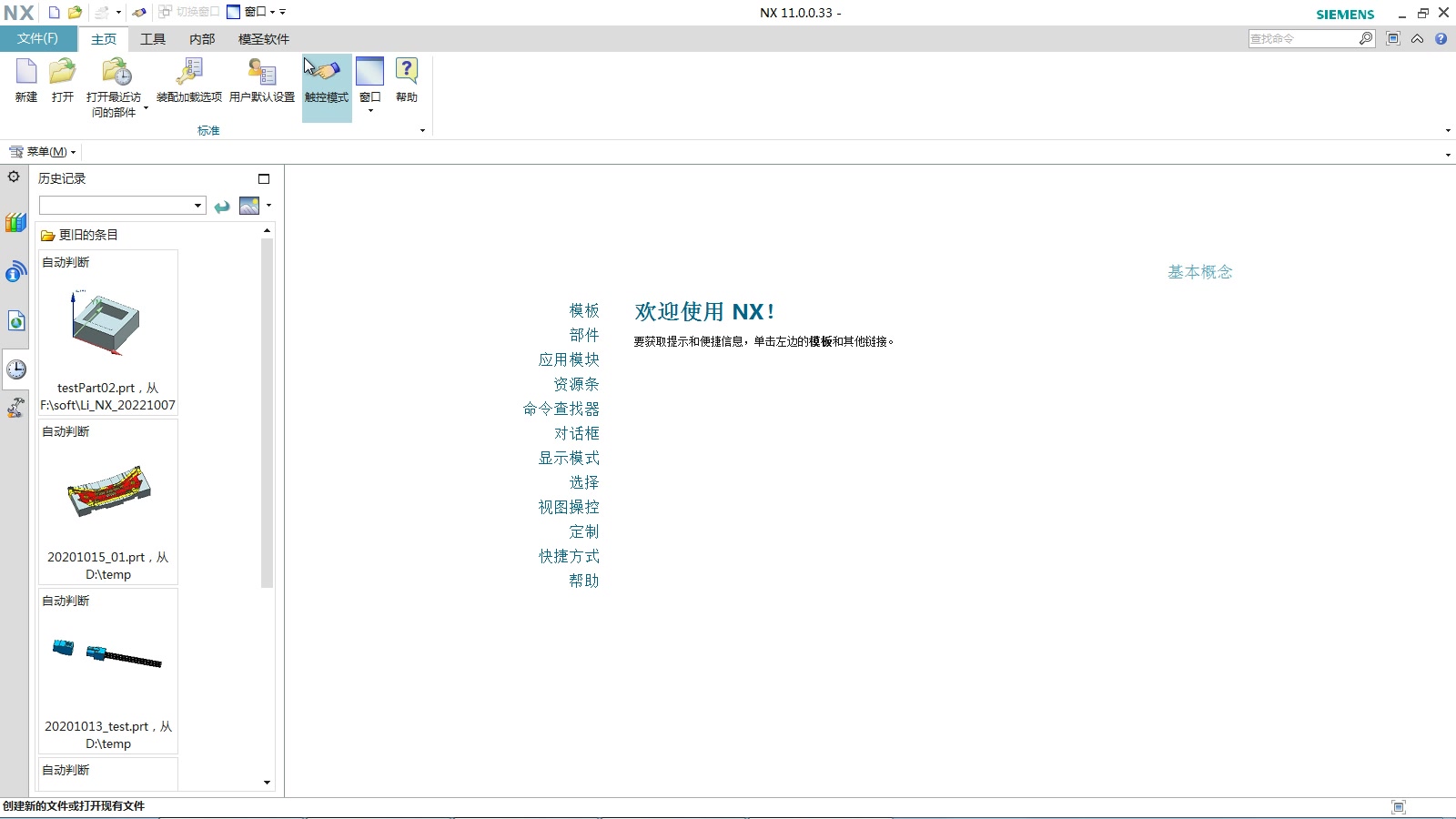Open the history filter combo box

pos(123,206)
